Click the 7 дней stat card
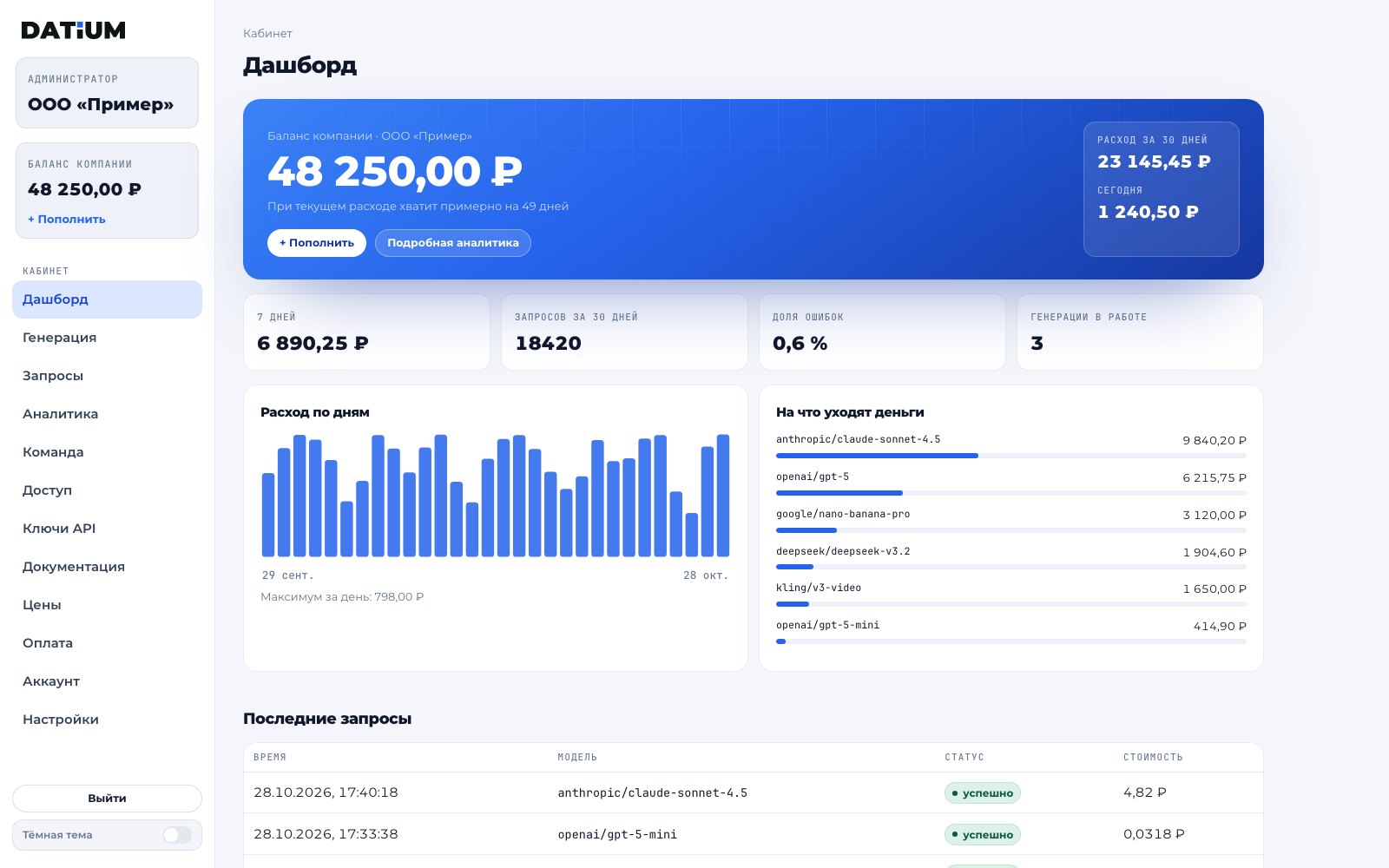 [366, 332]
